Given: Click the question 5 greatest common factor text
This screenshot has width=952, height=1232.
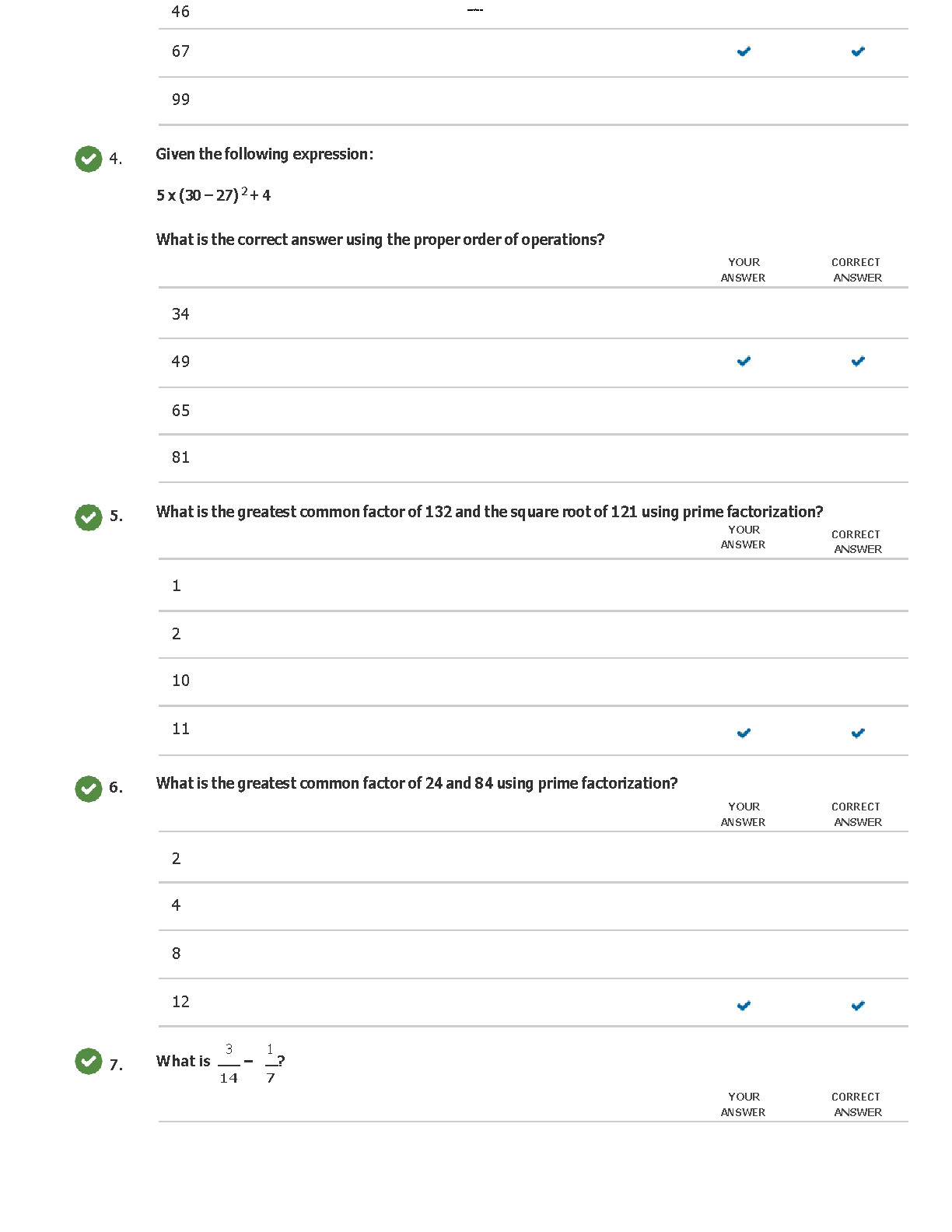Looking at the screenshot, I should [489, 512].
